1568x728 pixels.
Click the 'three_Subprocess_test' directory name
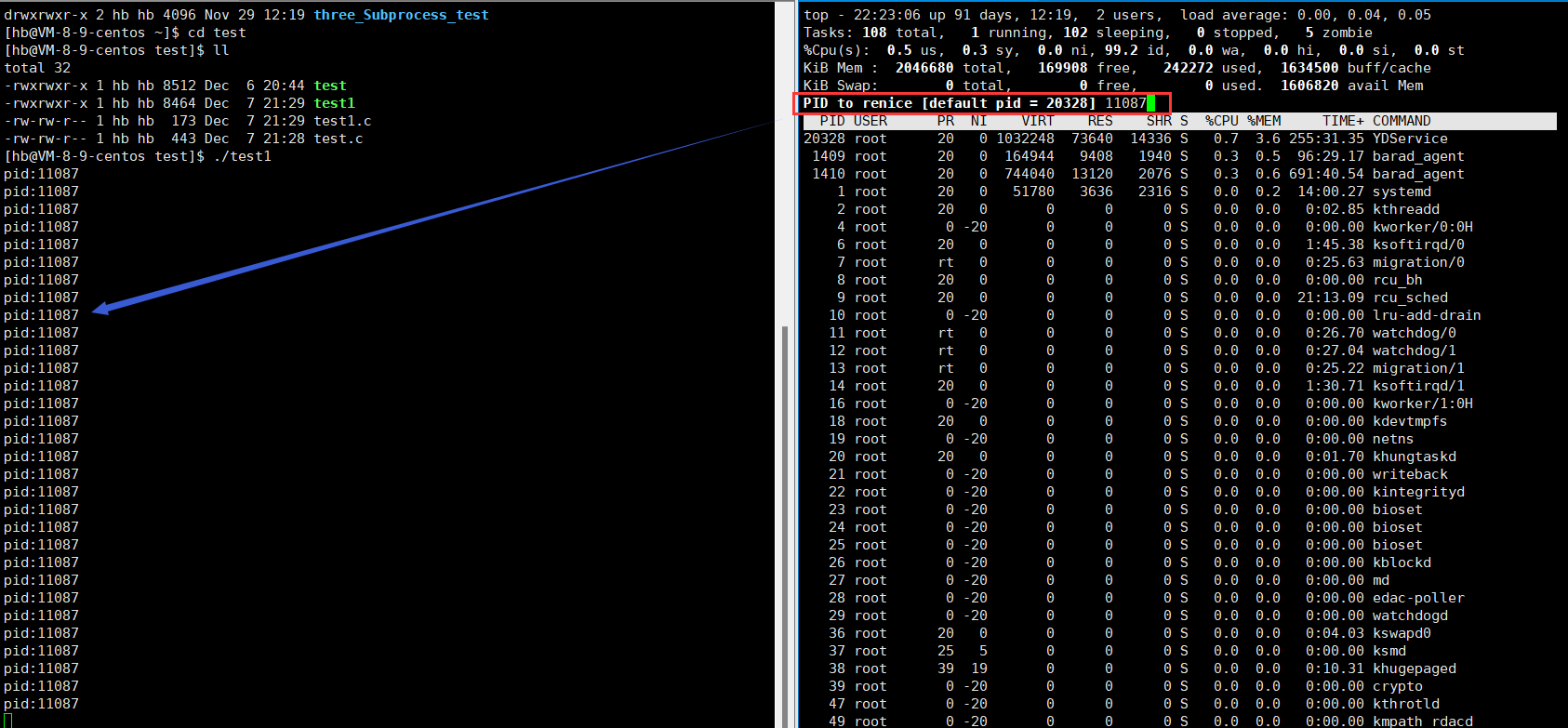(x=401, y=15)
